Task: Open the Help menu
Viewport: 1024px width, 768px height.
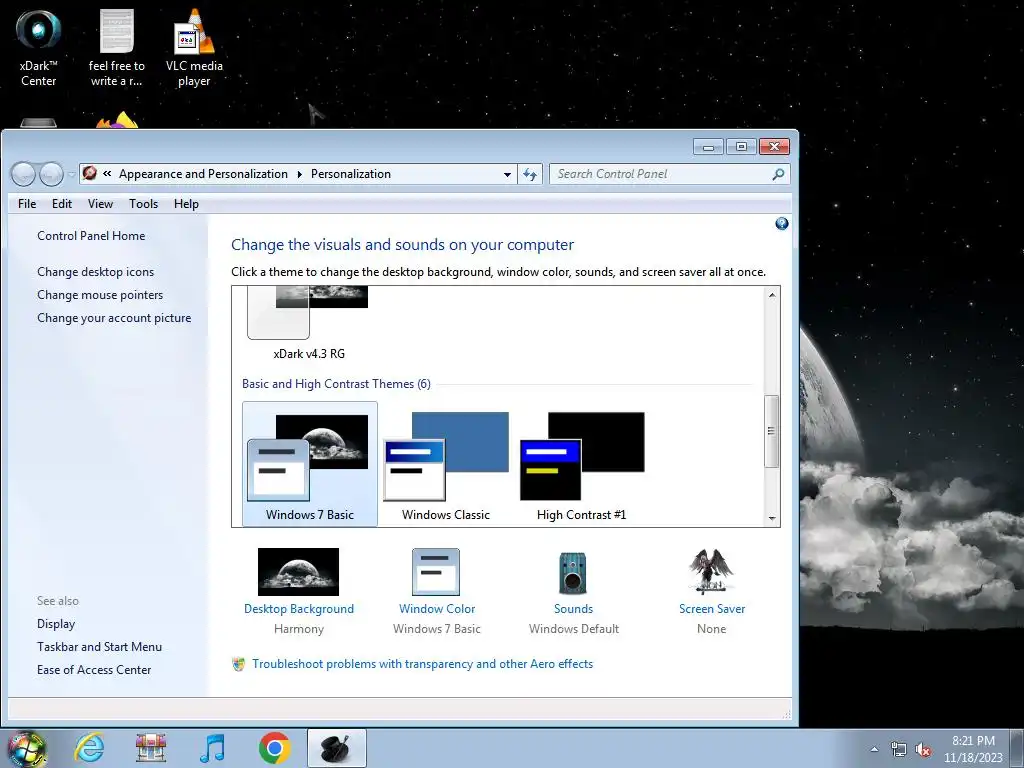Action: [186, 204]
